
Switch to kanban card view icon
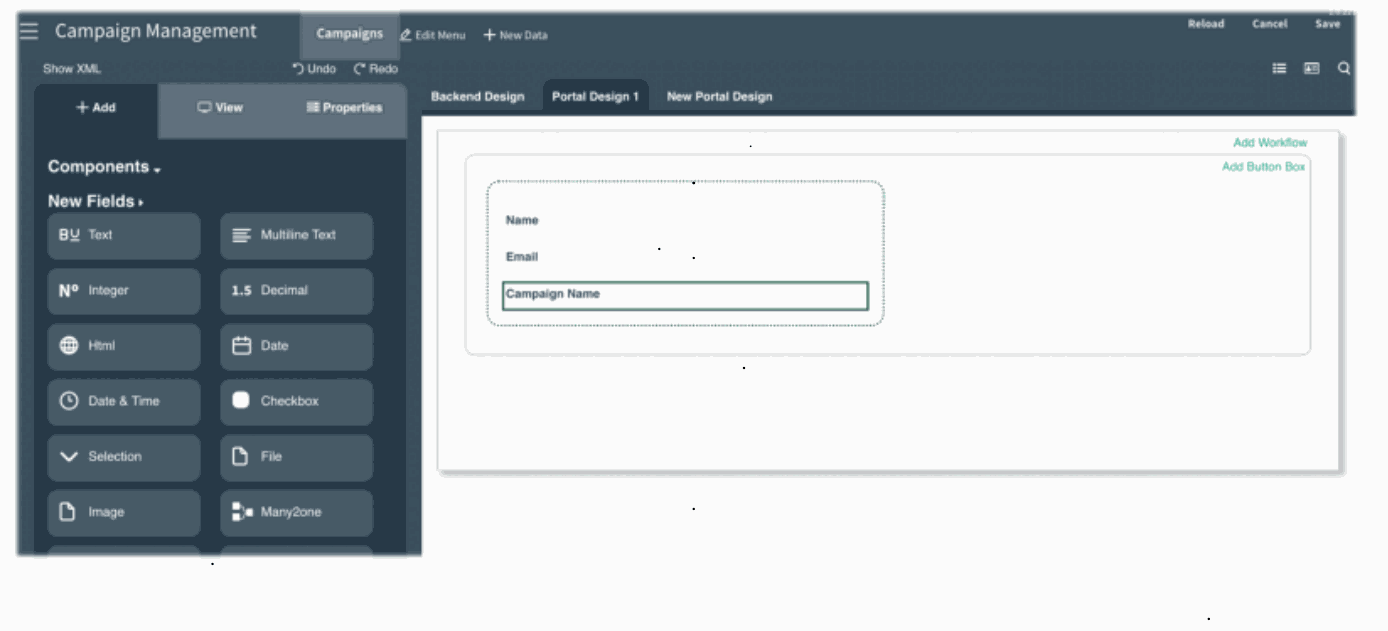click(1313, 69)
